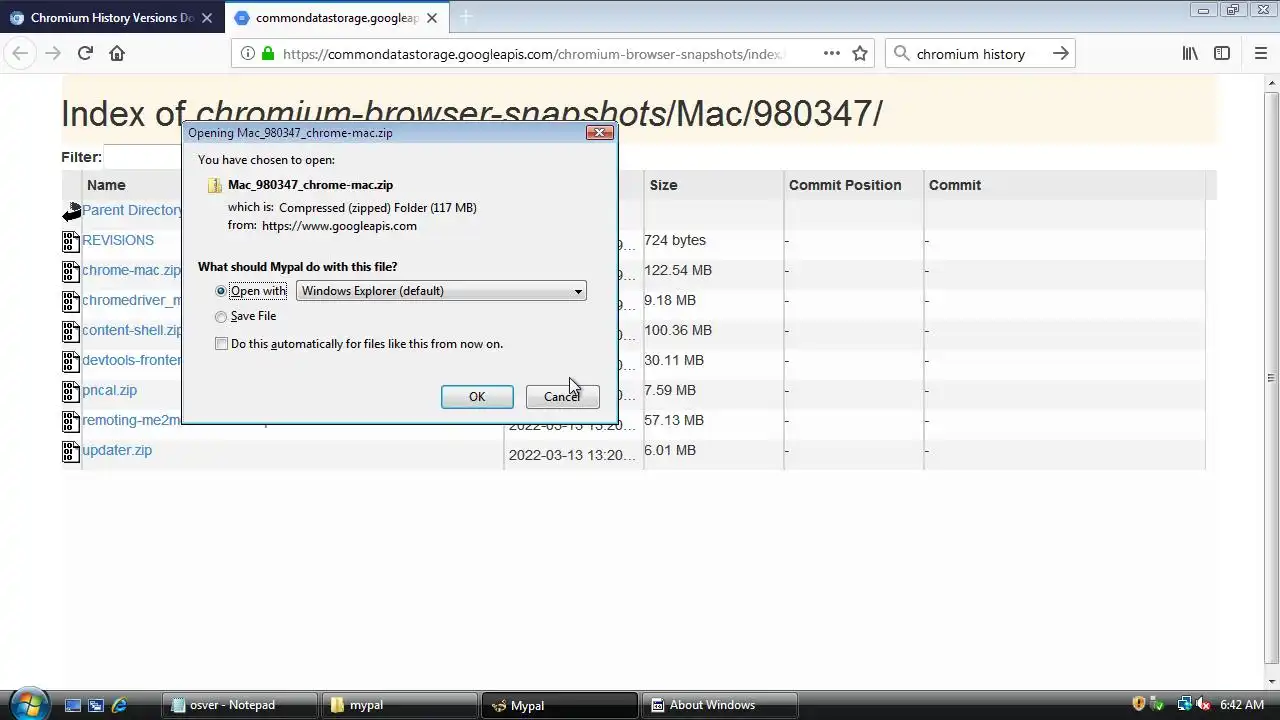Close the Opening Mac_980347 dialog

(x=600, y=132)
